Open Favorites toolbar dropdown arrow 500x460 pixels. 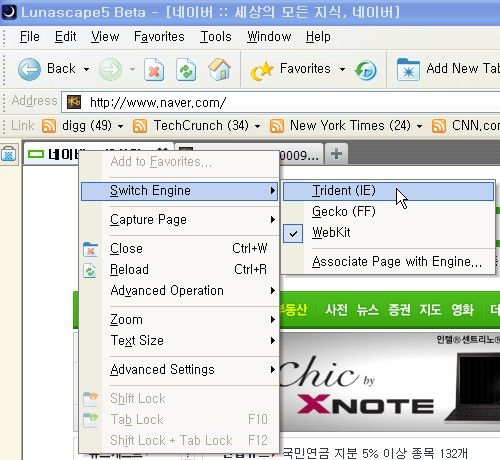point(342,69)
